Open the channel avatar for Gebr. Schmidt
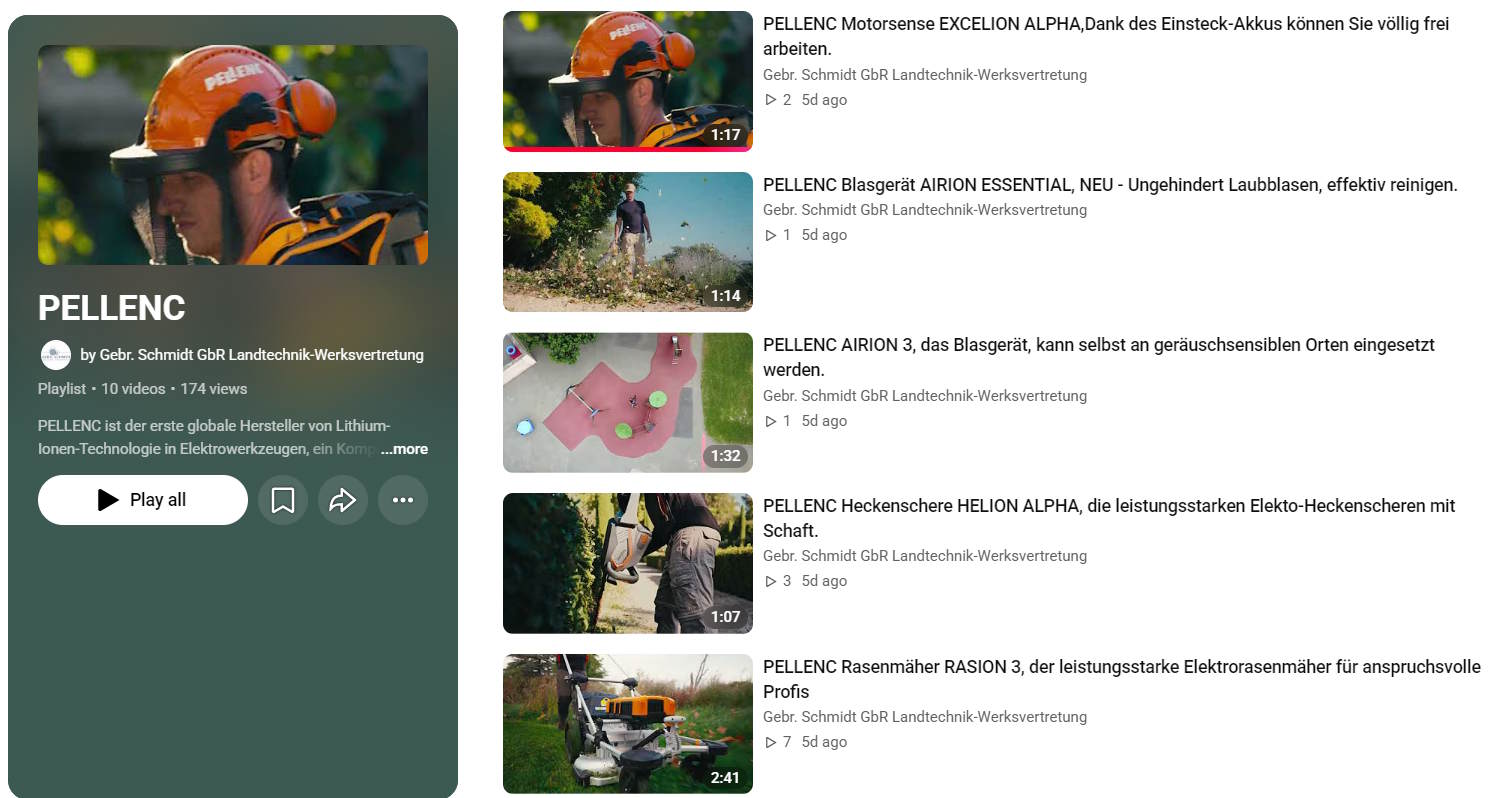Viewport: 1497px width, 798px height. pos(56,355)
